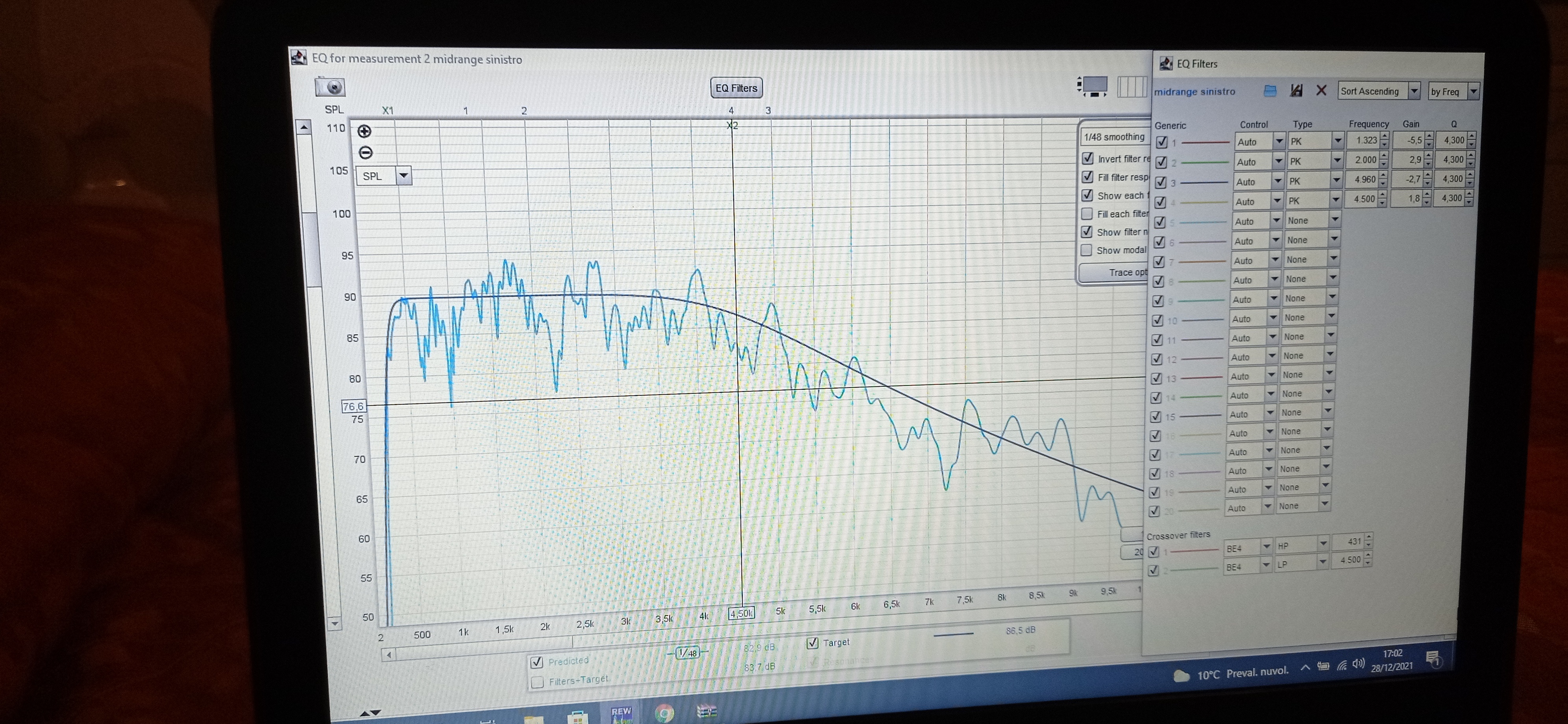
Task: Click the vertical SPL scrollbar thumb
Action: click(x=313, y=249)
